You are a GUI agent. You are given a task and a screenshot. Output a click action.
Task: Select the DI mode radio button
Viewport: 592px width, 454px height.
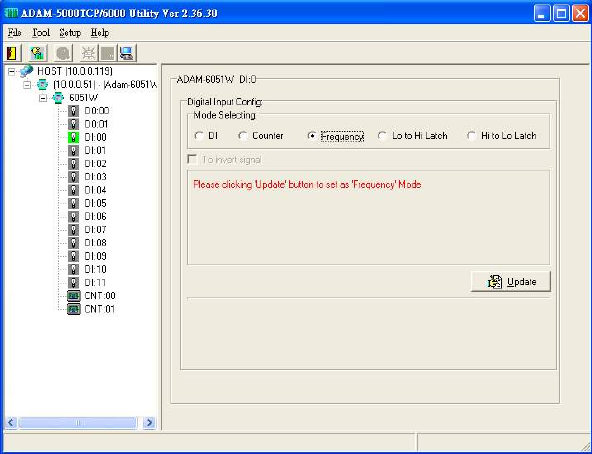point(199,136)
